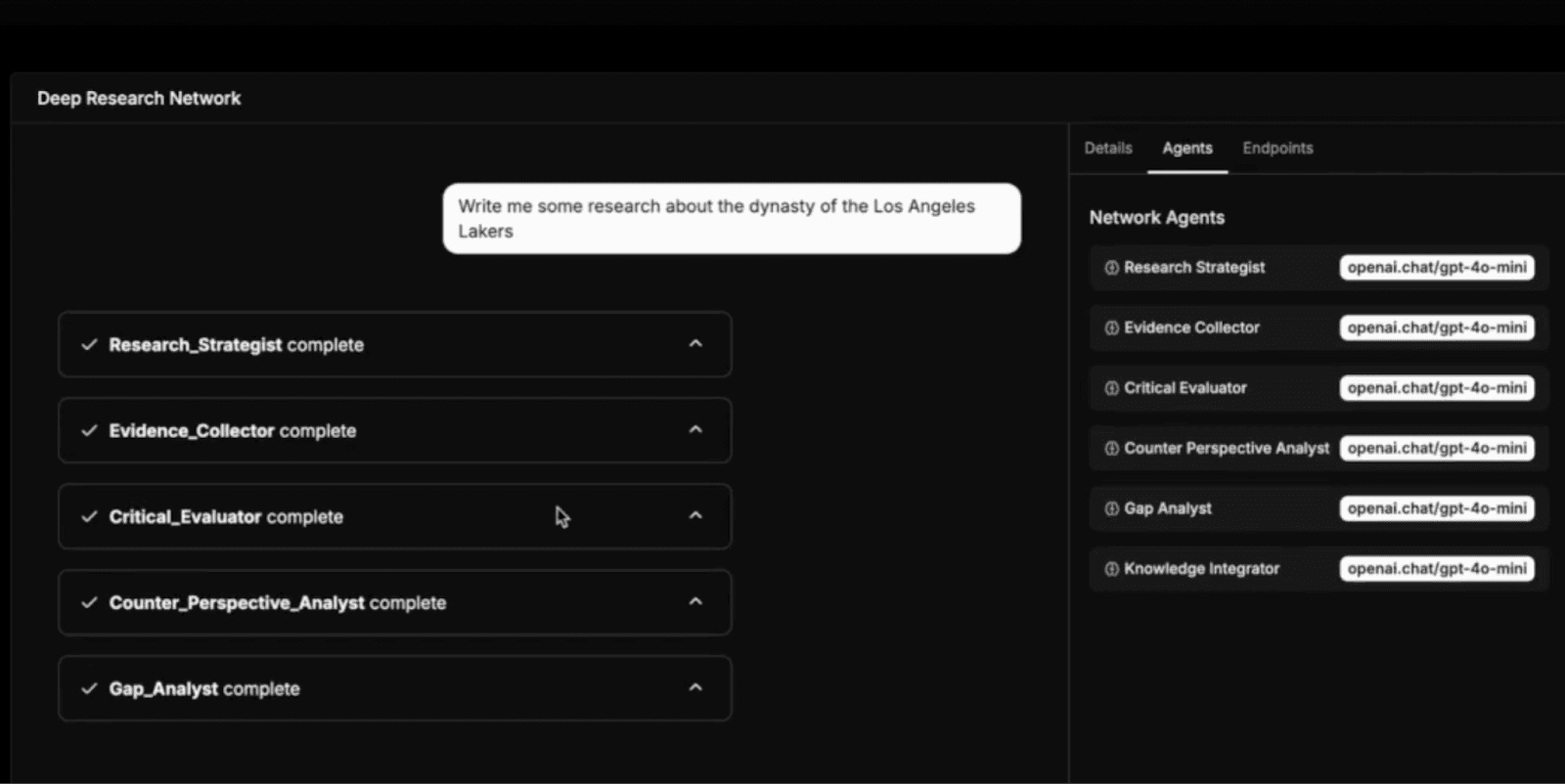Click the Knowledge Integrator agent icon
This screenshot has width=1565, height=784.
pyautogui.click(x=1111, y=569)
